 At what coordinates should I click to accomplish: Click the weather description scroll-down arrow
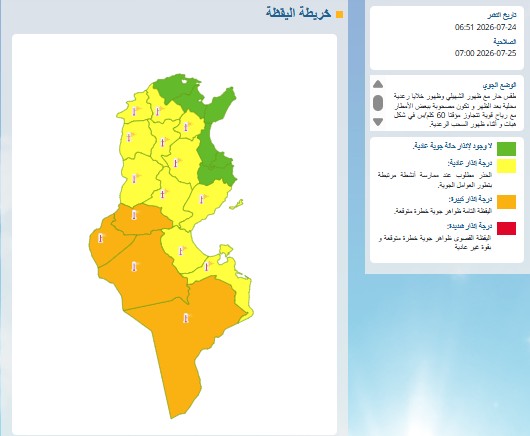(378, 122)
